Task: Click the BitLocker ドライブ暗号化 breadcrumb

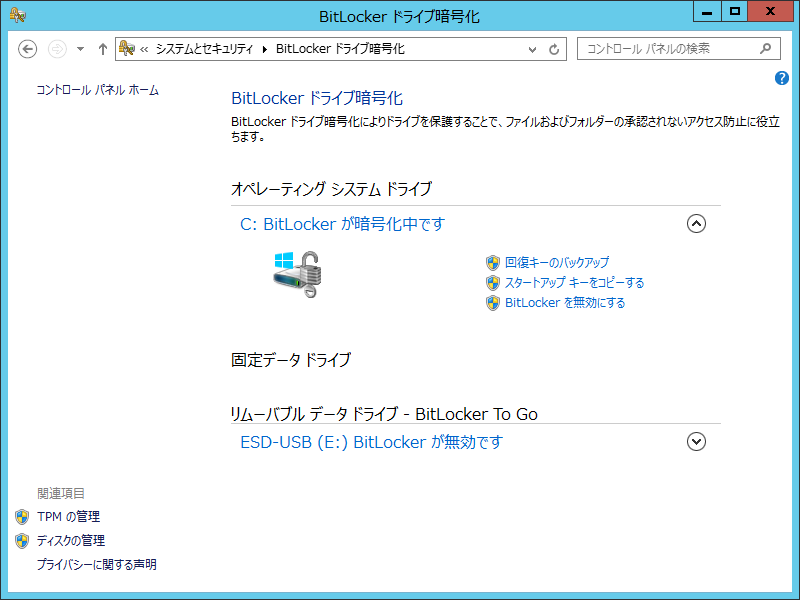Action: coord(340,49)
